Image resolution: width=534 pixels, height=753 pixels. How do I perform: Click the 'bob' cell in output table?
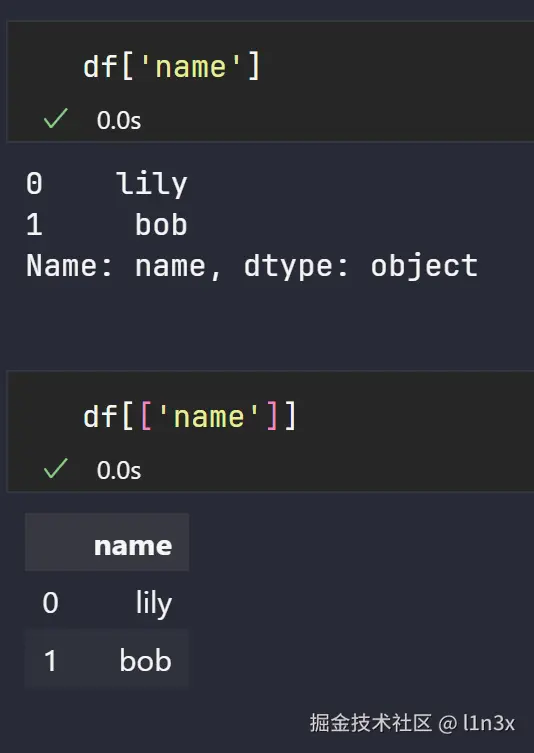146,660
